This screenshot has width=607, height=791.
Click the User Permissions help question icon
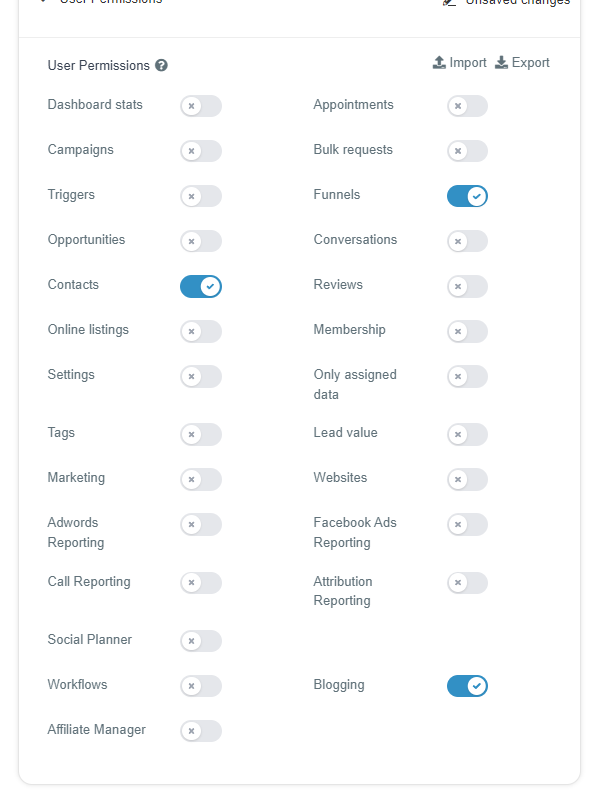click(161, 66)
